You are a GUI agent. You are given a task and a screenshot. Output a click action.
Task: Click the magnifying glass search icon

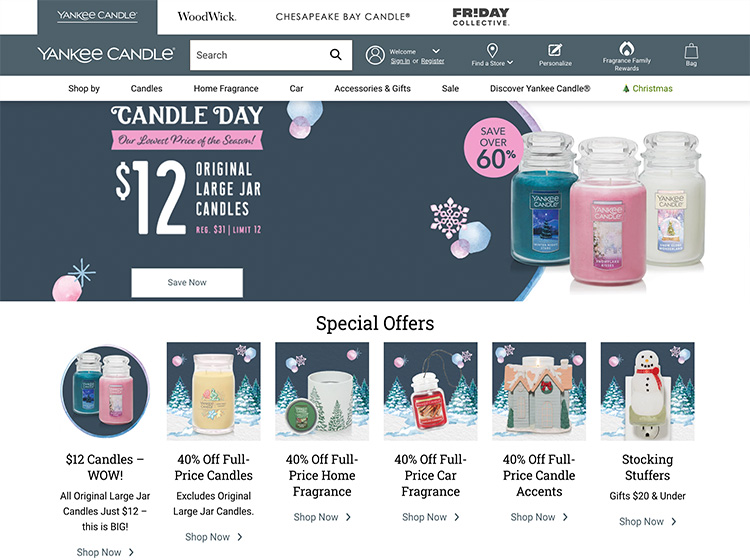336,55
